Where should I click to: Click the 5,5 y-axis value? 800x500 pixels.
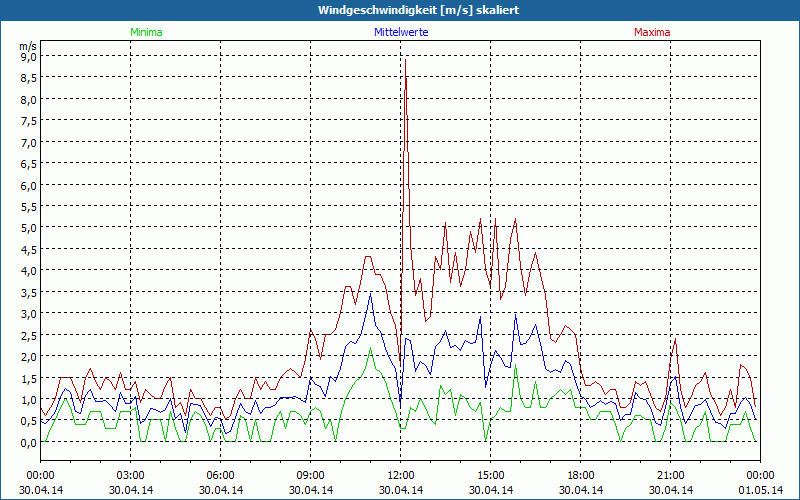(29, 207)
